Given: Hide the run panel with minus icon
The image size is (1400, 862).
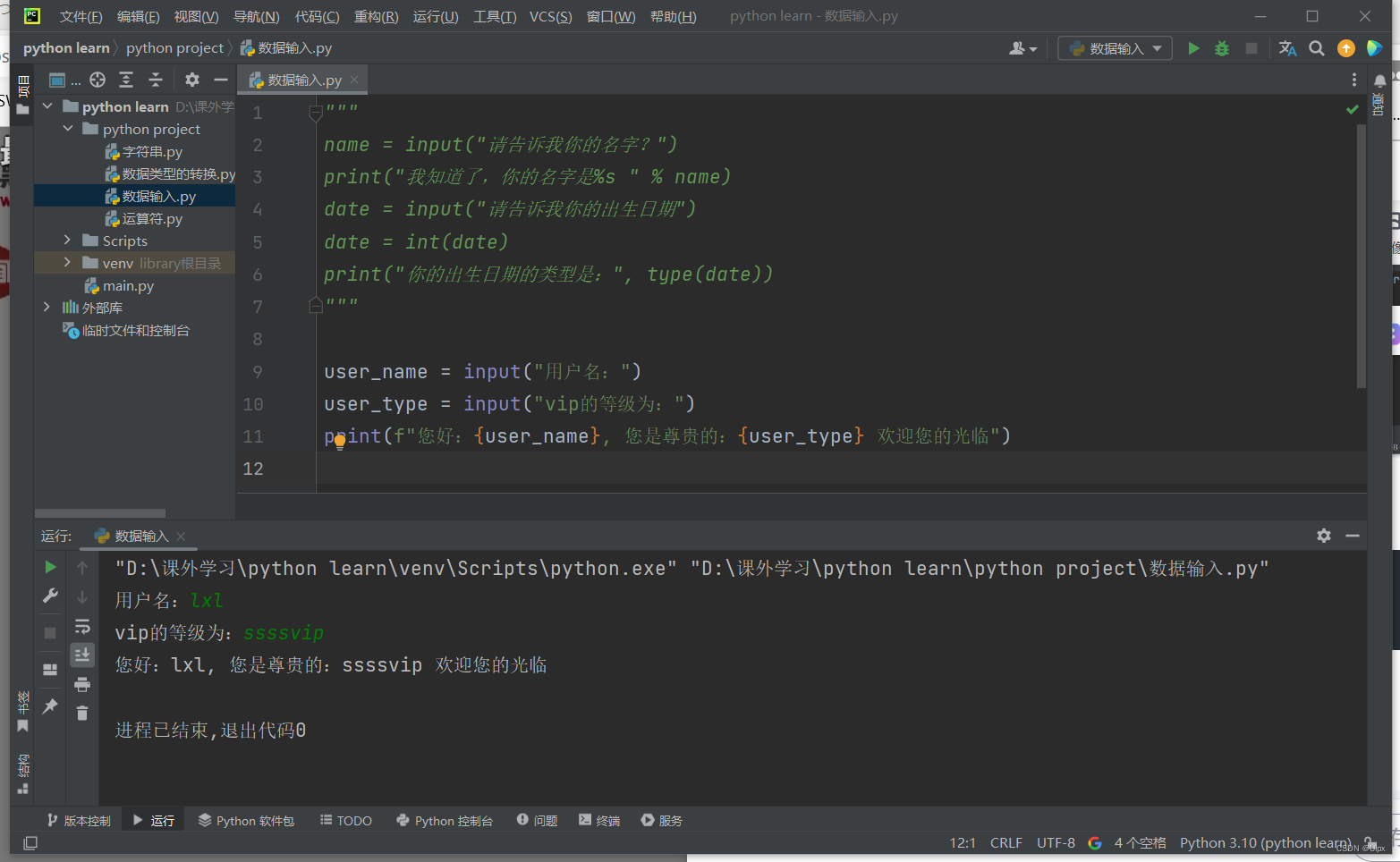Looking at the screenshot, I should pos(1353,536).
